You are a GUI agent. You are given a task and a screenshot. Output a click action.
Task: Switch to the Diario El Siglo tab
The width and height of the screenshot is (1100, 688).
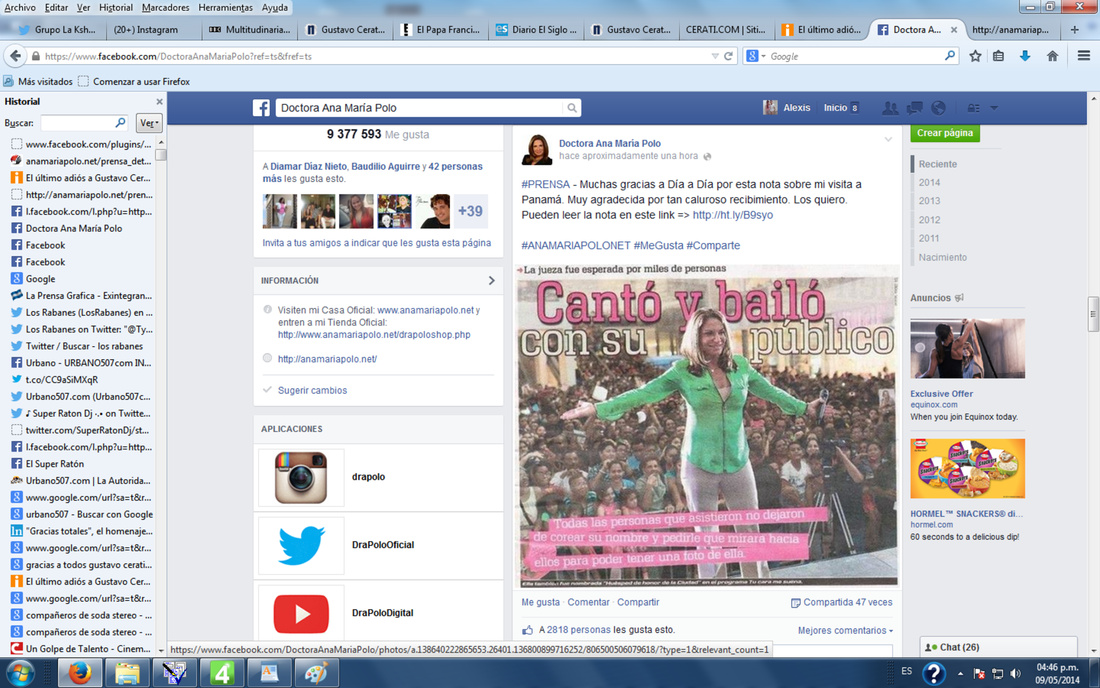pyautogui.click(x=535, y=29)
